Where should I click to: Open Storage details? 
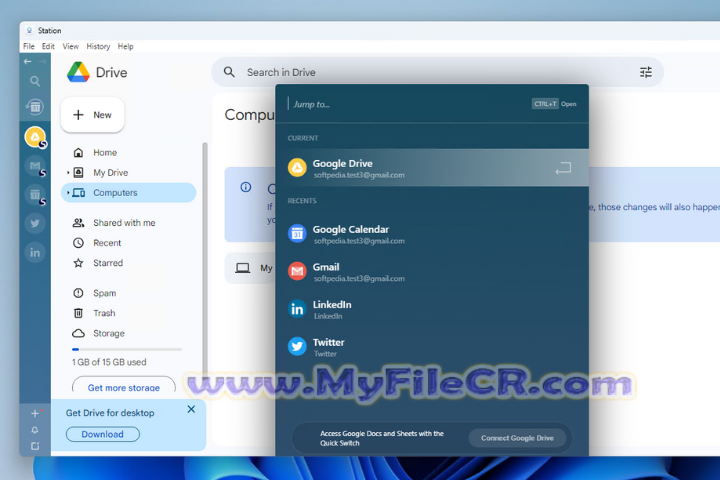click(x=129, y=333)
